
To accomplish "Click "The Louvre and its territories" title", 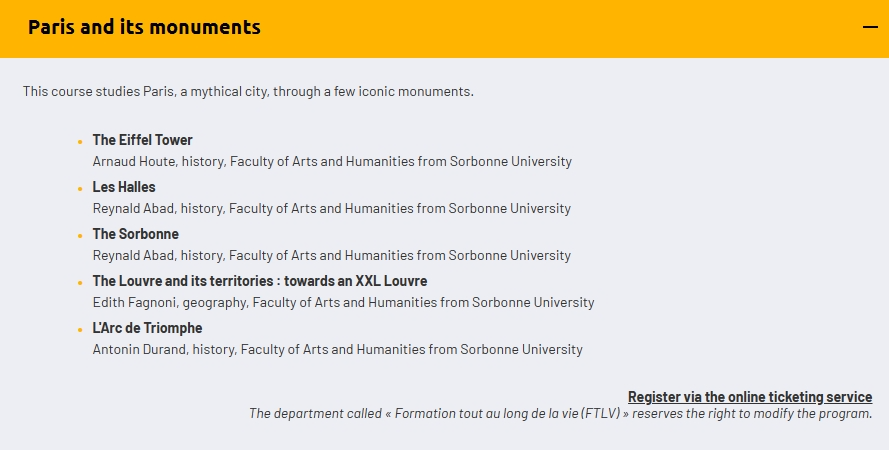I will [259, 281].
